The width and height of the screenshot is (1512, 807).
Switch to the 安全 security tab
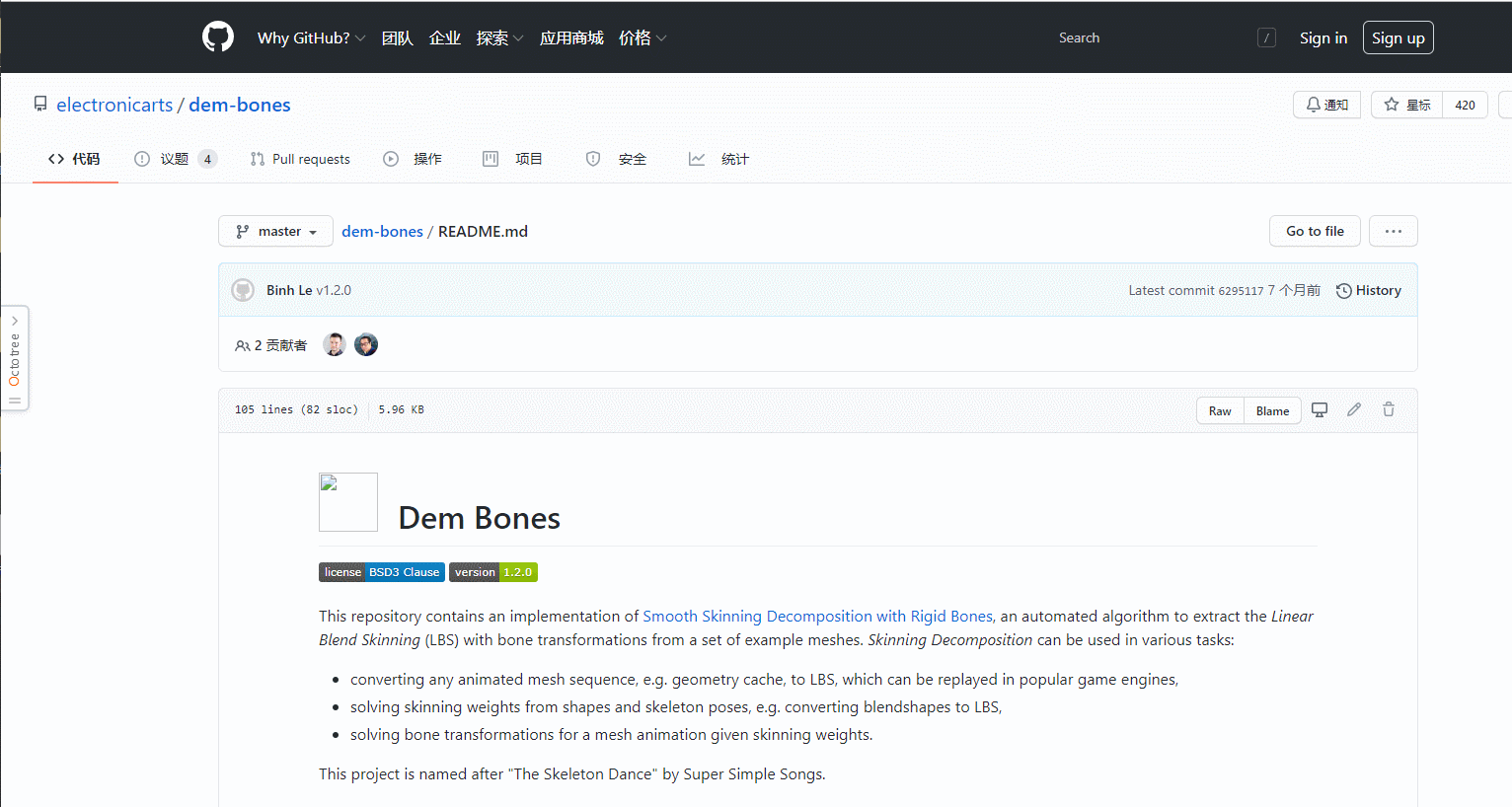616,159
